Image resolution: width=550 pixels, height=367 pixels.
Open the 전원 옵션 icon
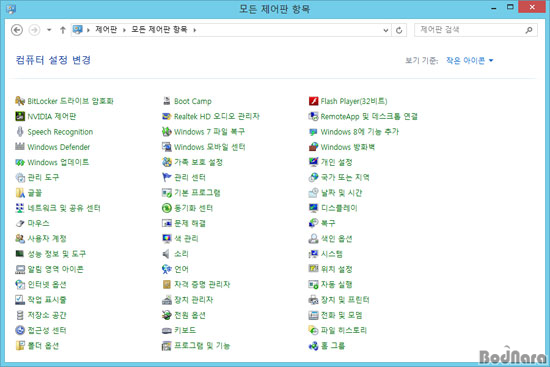[167, 315]
